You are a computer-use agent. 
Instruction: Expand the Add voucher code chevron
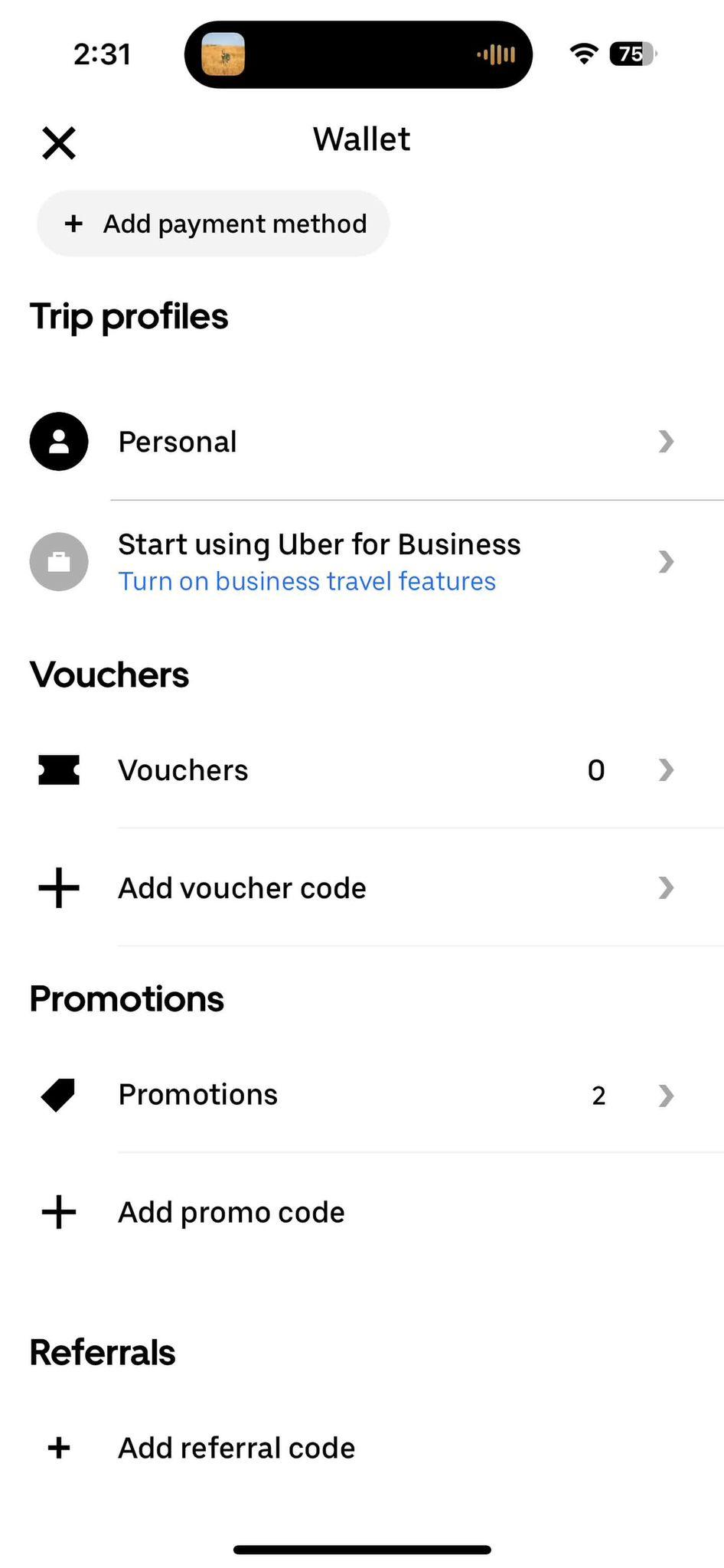[x=666, y=888]
